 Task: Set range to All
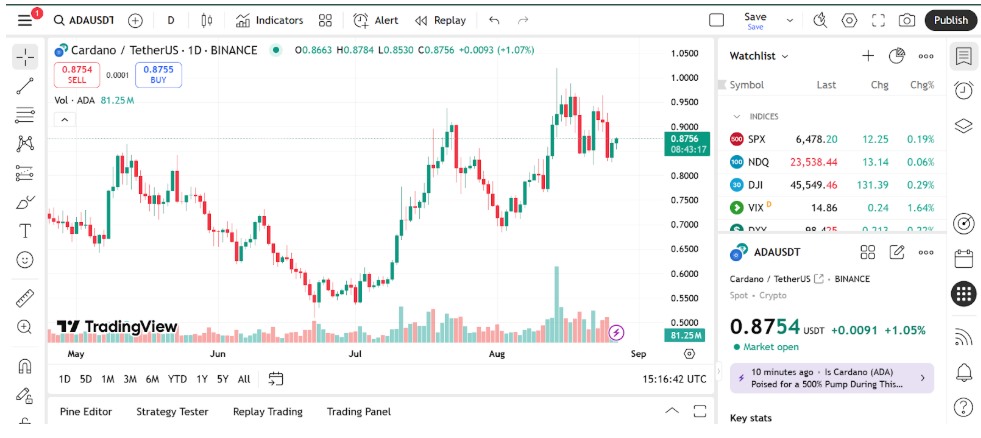(x=244, y=379)
